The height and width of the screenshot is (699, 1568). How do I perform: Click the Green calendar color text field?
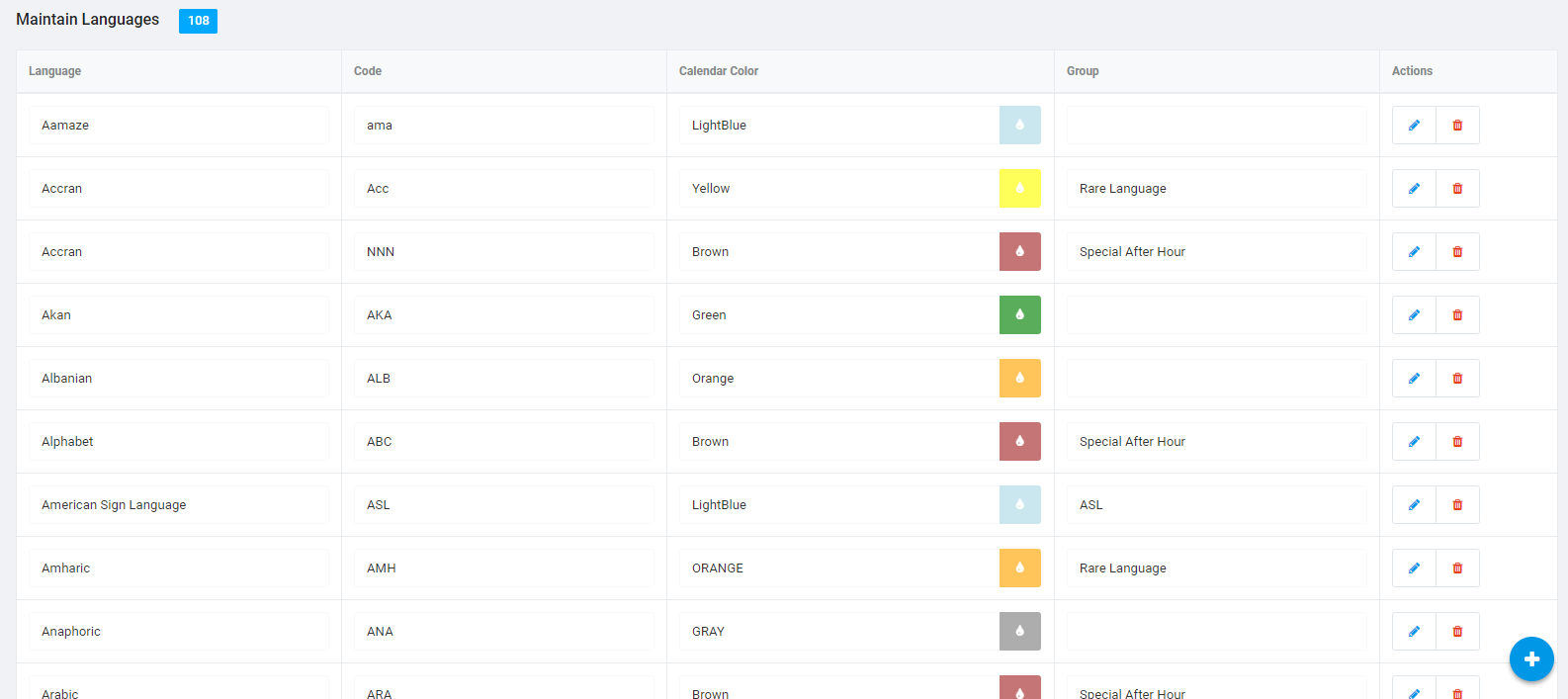pos(839,315)
